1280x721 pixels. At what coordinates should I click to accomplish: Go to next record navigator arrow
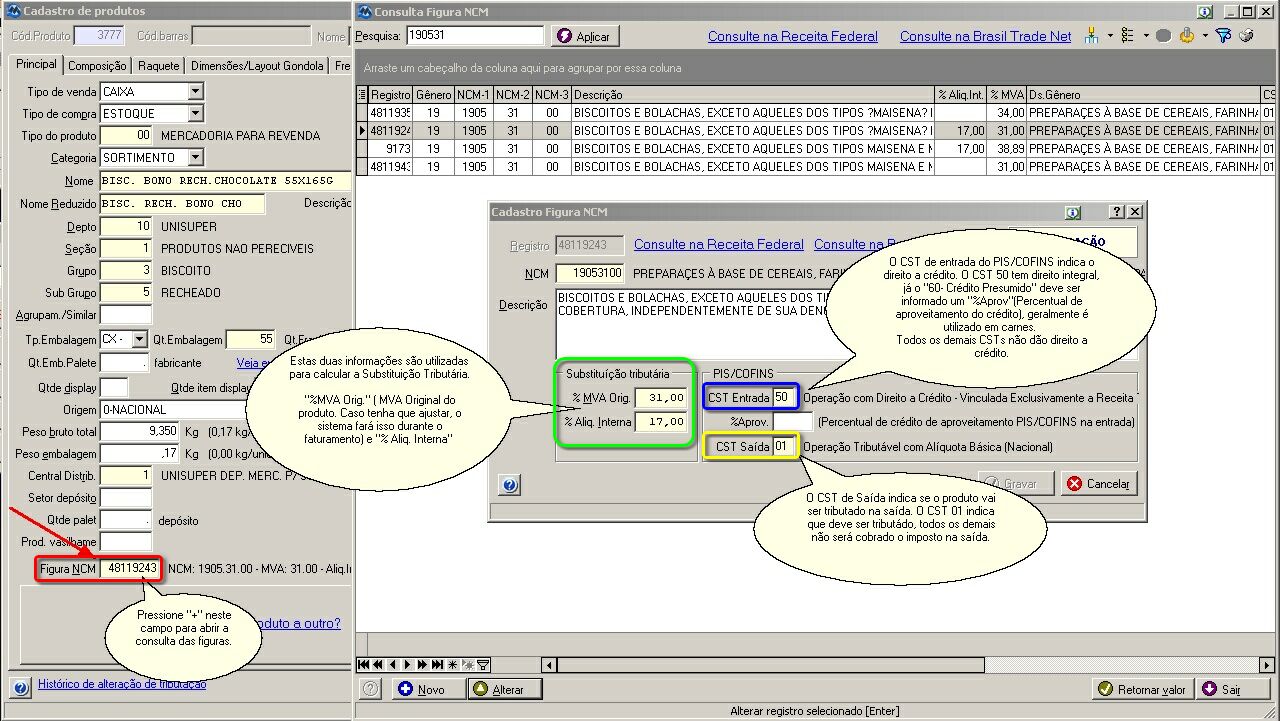point(408,664)
